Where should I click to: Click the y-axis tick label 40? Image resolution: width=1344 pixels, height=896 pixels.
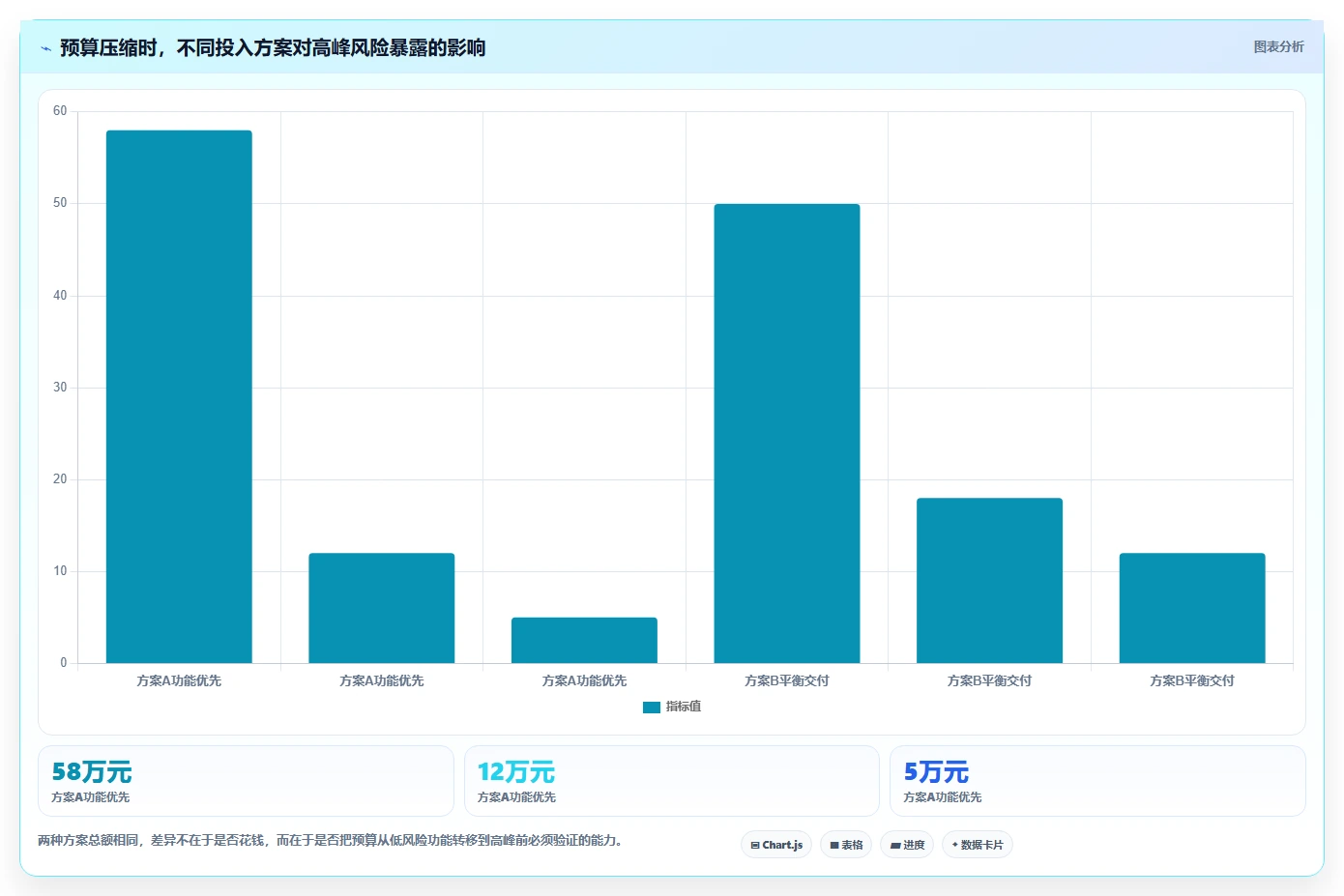point(60,296)
